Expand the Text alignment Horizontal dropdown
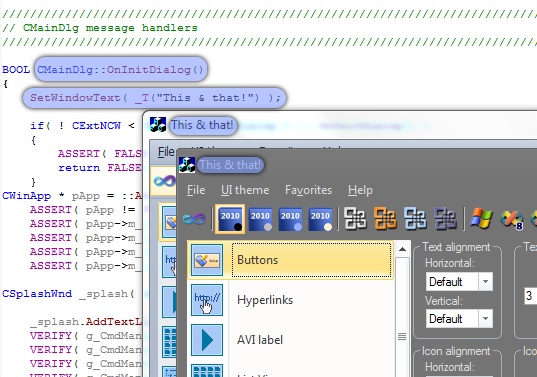 coord(485,281)
